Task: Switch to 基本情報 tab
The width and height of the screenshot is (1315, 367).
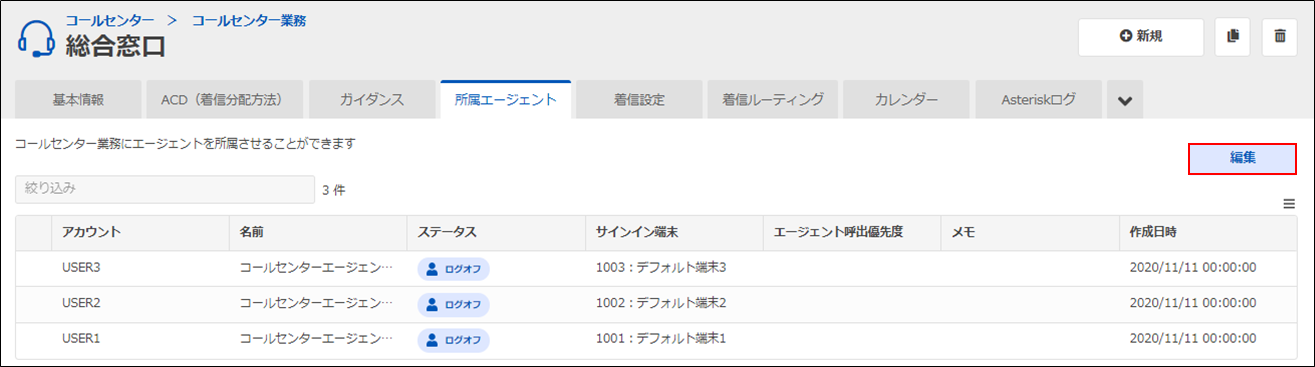Action: (78, 100)
